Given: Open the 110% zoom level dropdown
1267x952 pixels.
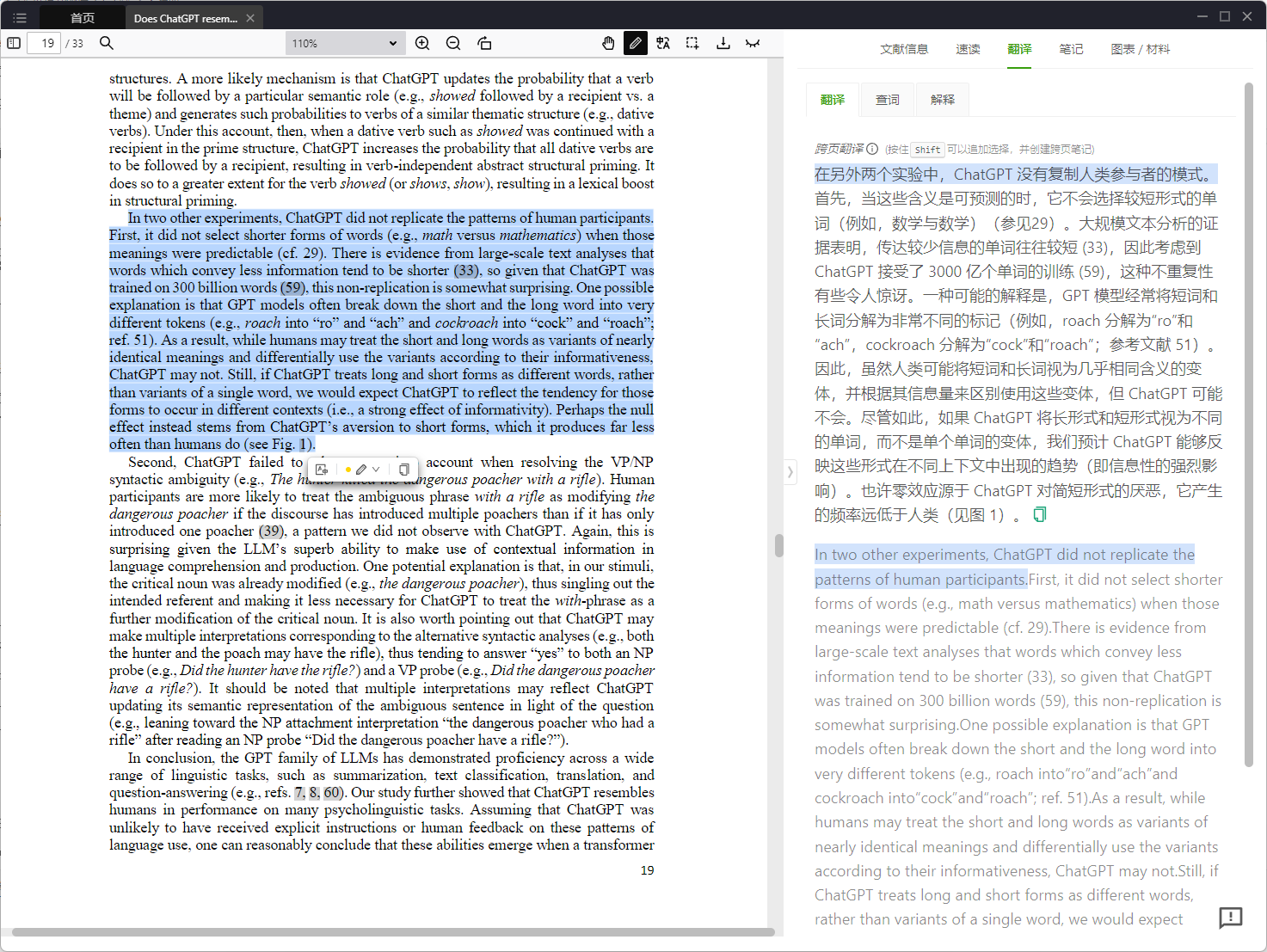Looking at the screenshot, I should tap(344, 43).
